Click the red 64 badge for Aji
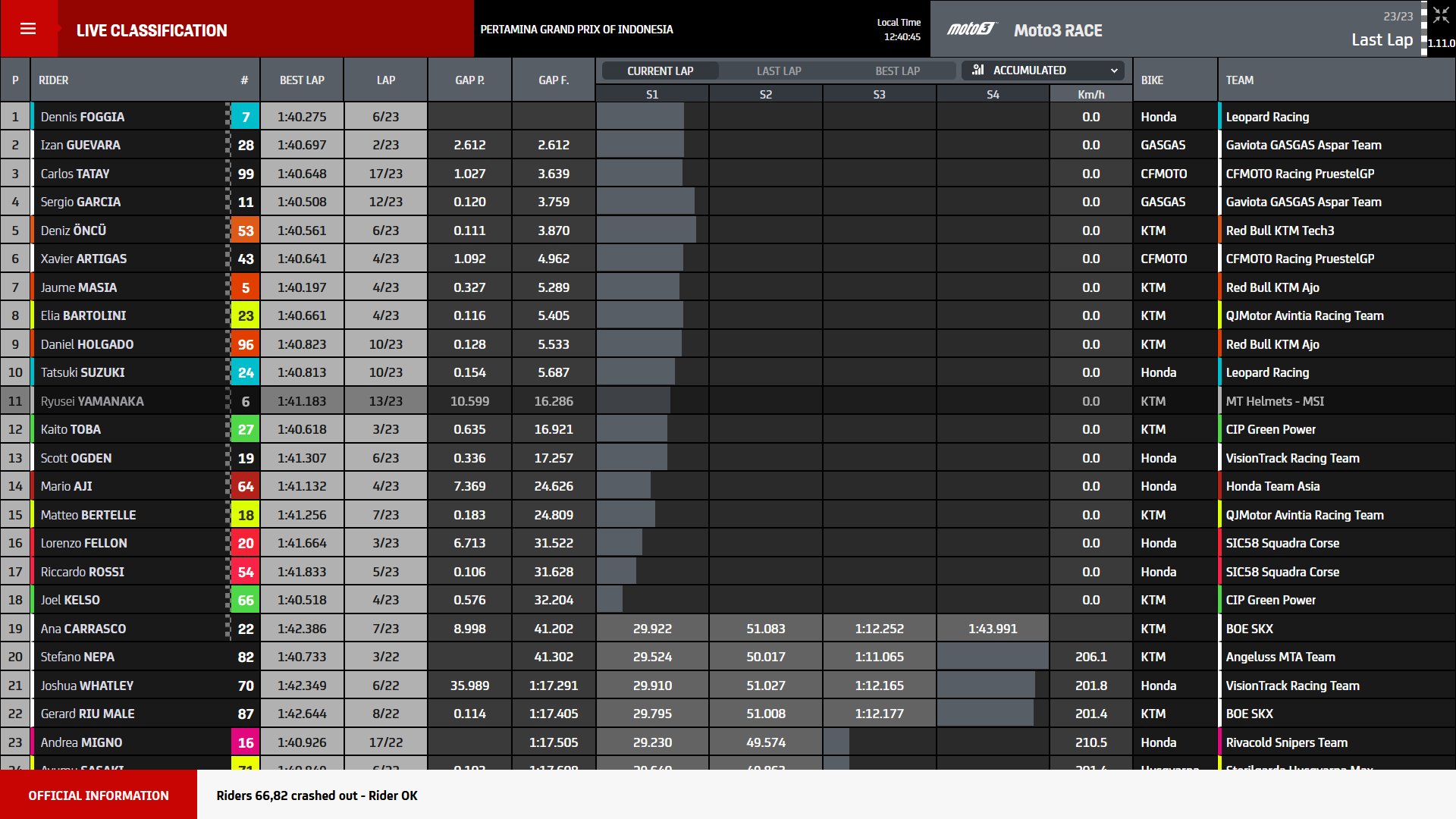Screen dimensions: 1456x819 click(x=246, y=486)
